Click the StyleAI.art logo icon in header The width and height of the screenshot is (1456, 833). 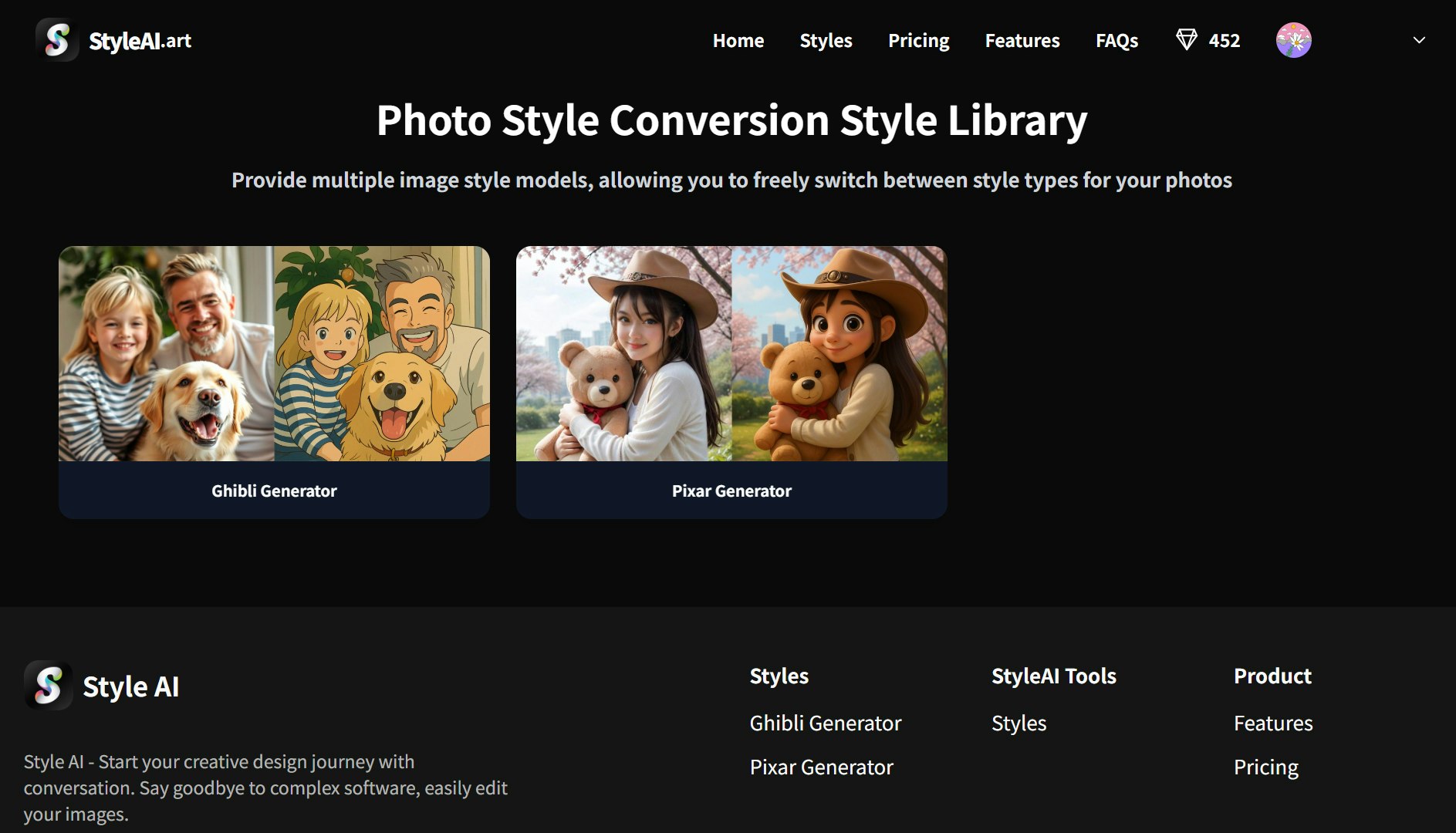pos(57,40)
